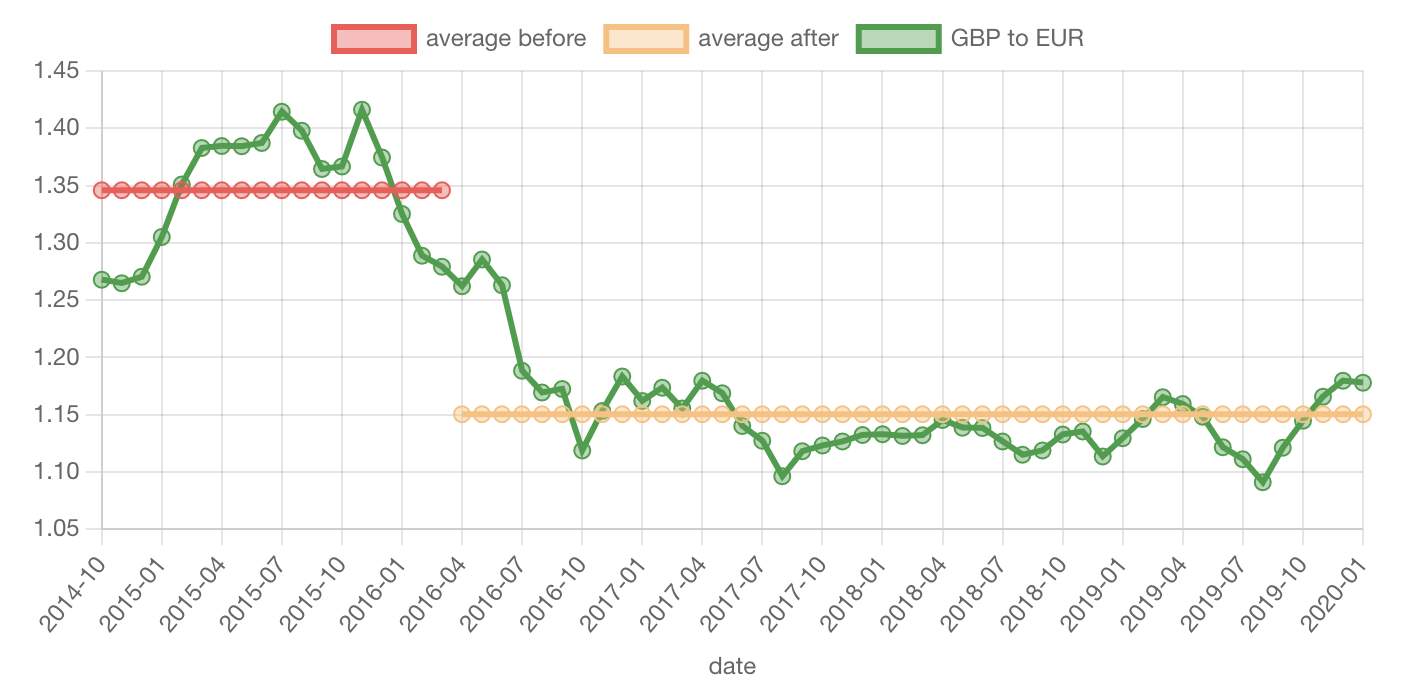This screenshot has height=698, width=1406.
Task: Select the first orange average after point
Action: coord(462,414)
